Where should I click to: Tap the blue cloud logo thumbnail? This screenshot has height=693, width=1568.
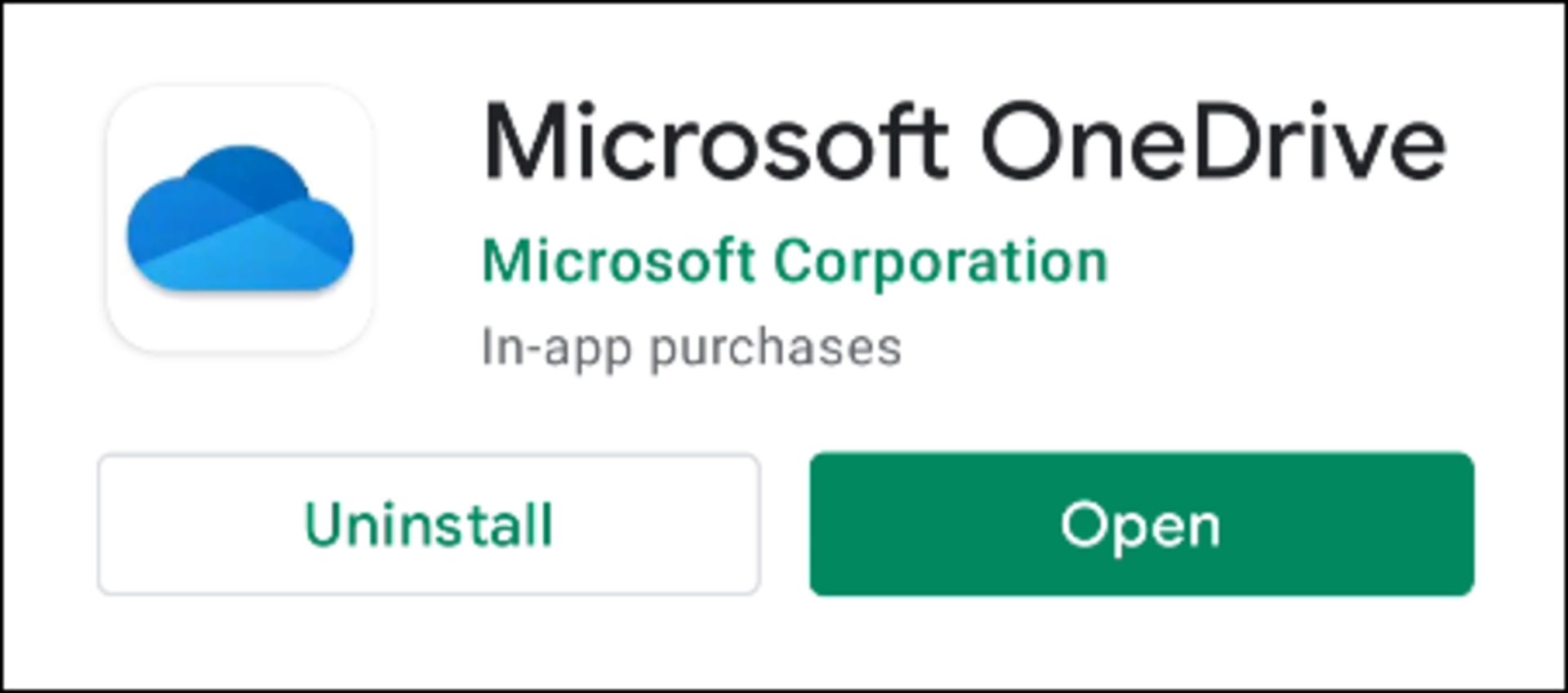point(240,219)
